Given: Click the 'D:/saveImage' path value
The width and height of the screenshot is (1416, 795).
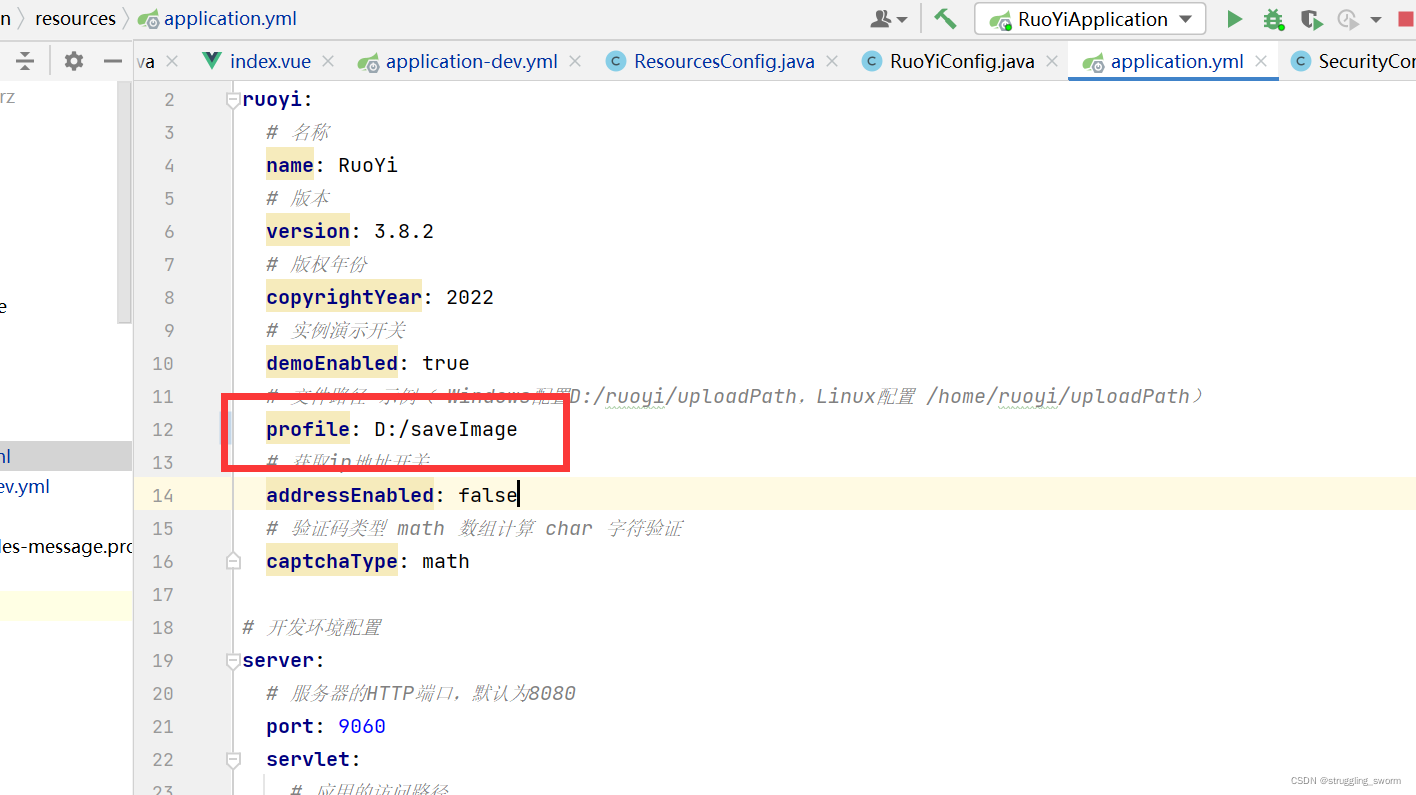Looking at the screenshot, I should tap(446, 429).
